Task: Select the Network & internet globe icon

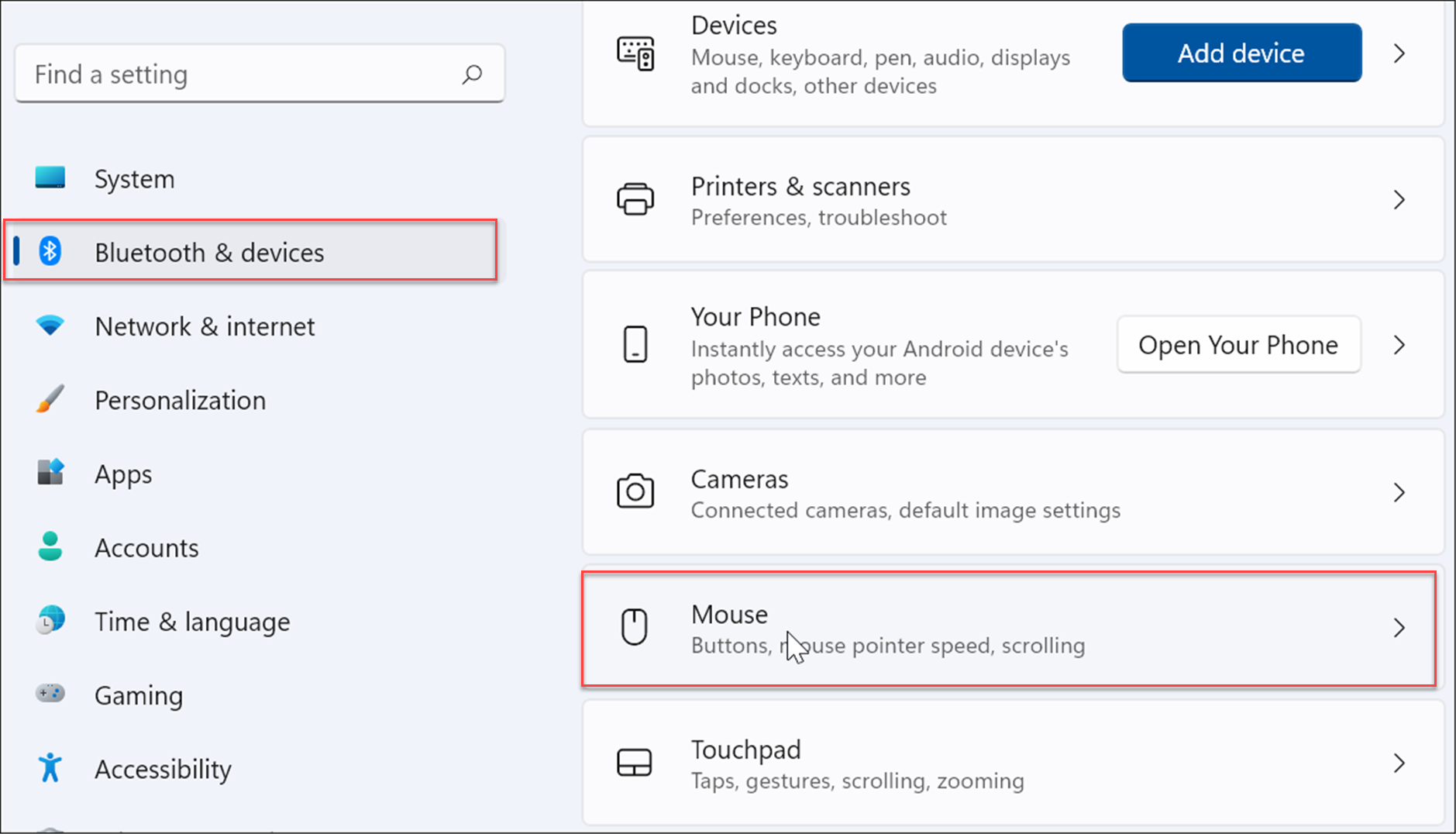Action: (x=50, y=326)
